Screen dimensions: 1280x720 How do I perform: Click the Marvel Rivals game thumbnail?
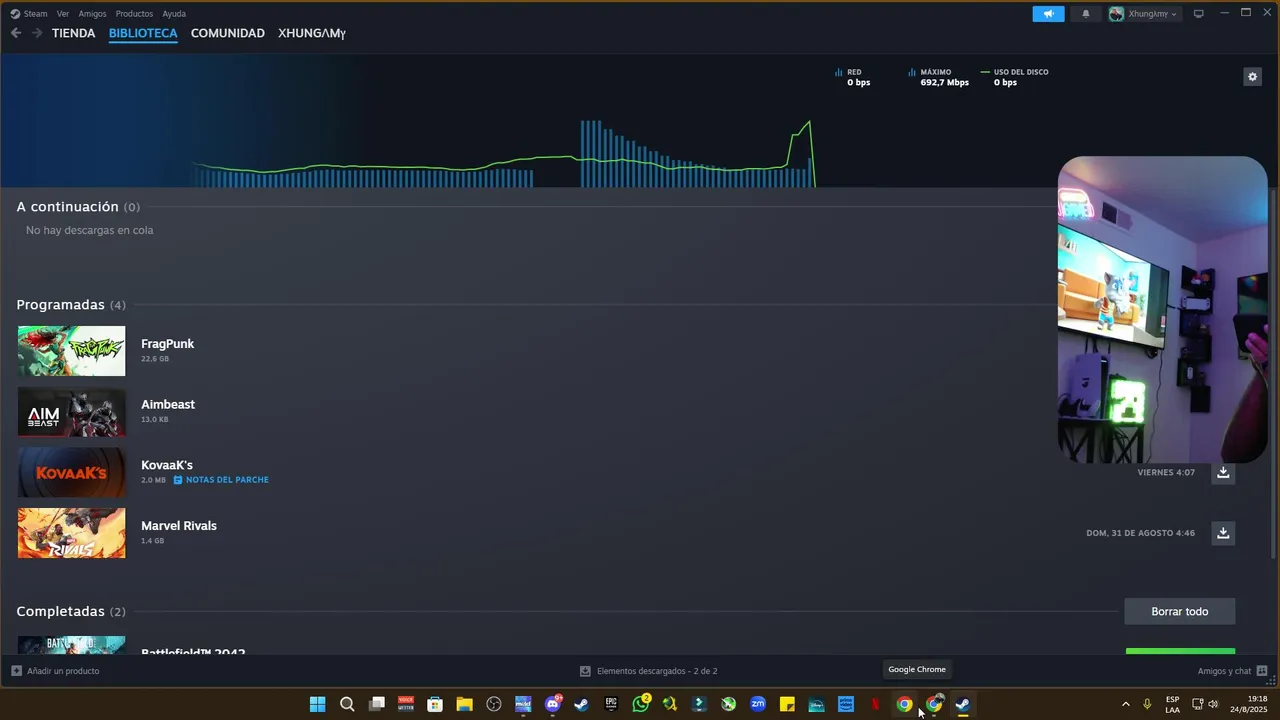click(72, 533)
